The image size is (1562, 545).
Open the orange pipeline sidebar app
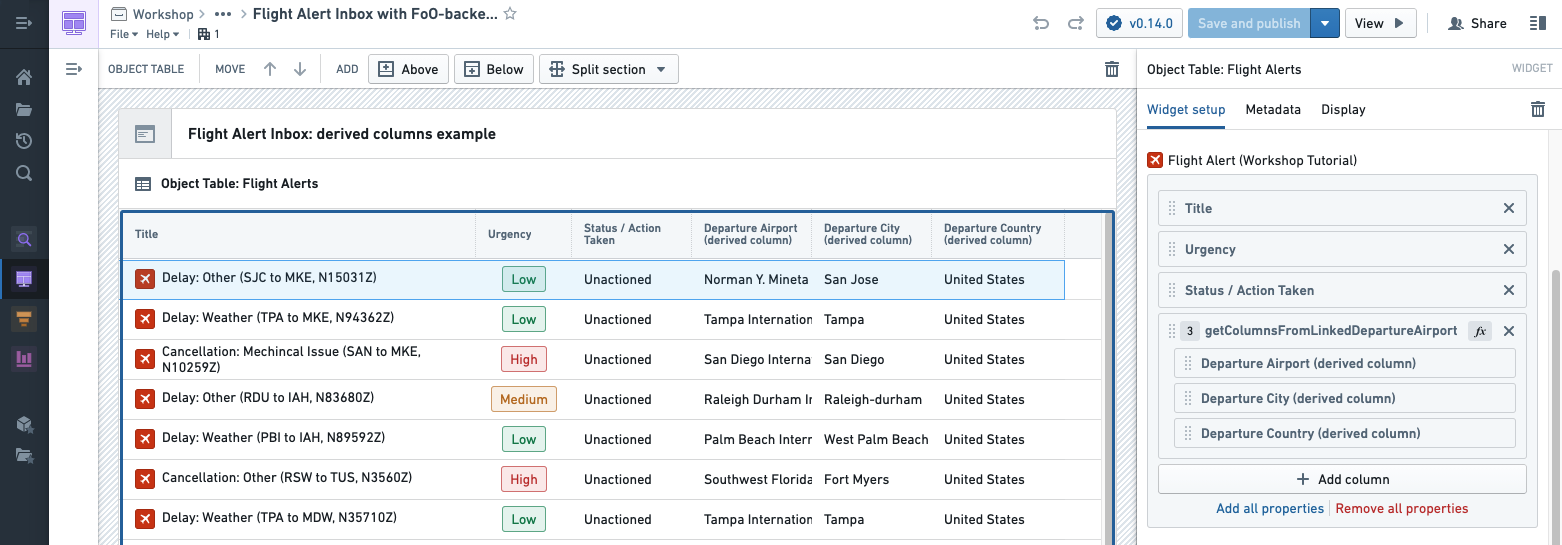point(24,319)
